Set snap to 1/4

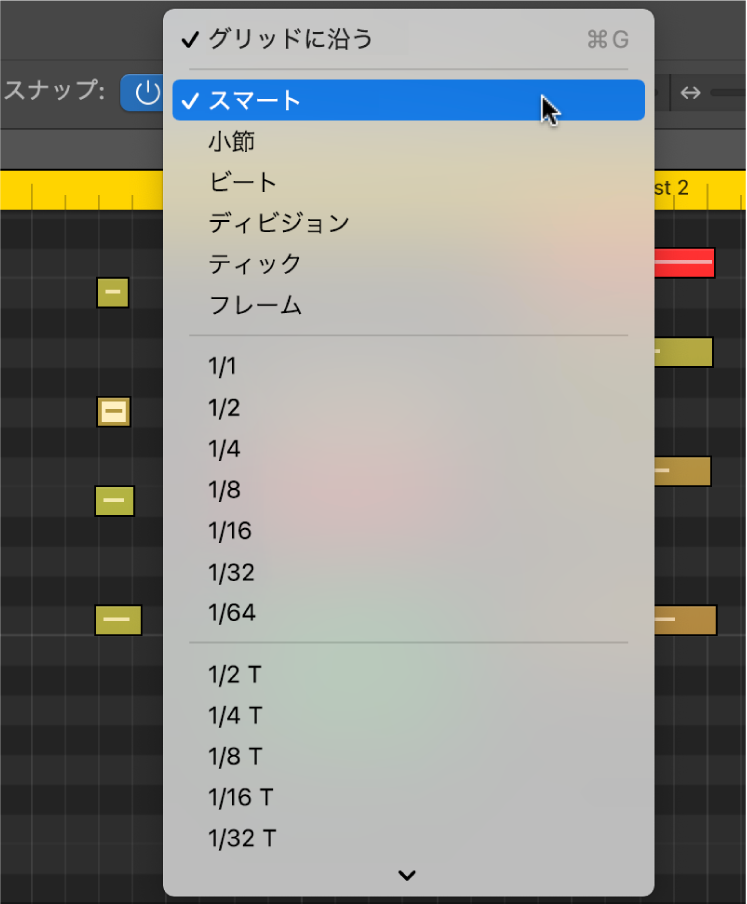pyautogui.click(x=408, y=449)
